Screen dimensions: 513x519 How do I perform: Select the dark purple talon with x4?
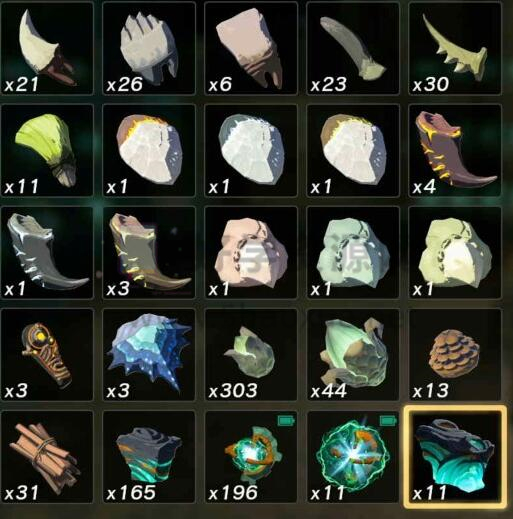point(455,150)
